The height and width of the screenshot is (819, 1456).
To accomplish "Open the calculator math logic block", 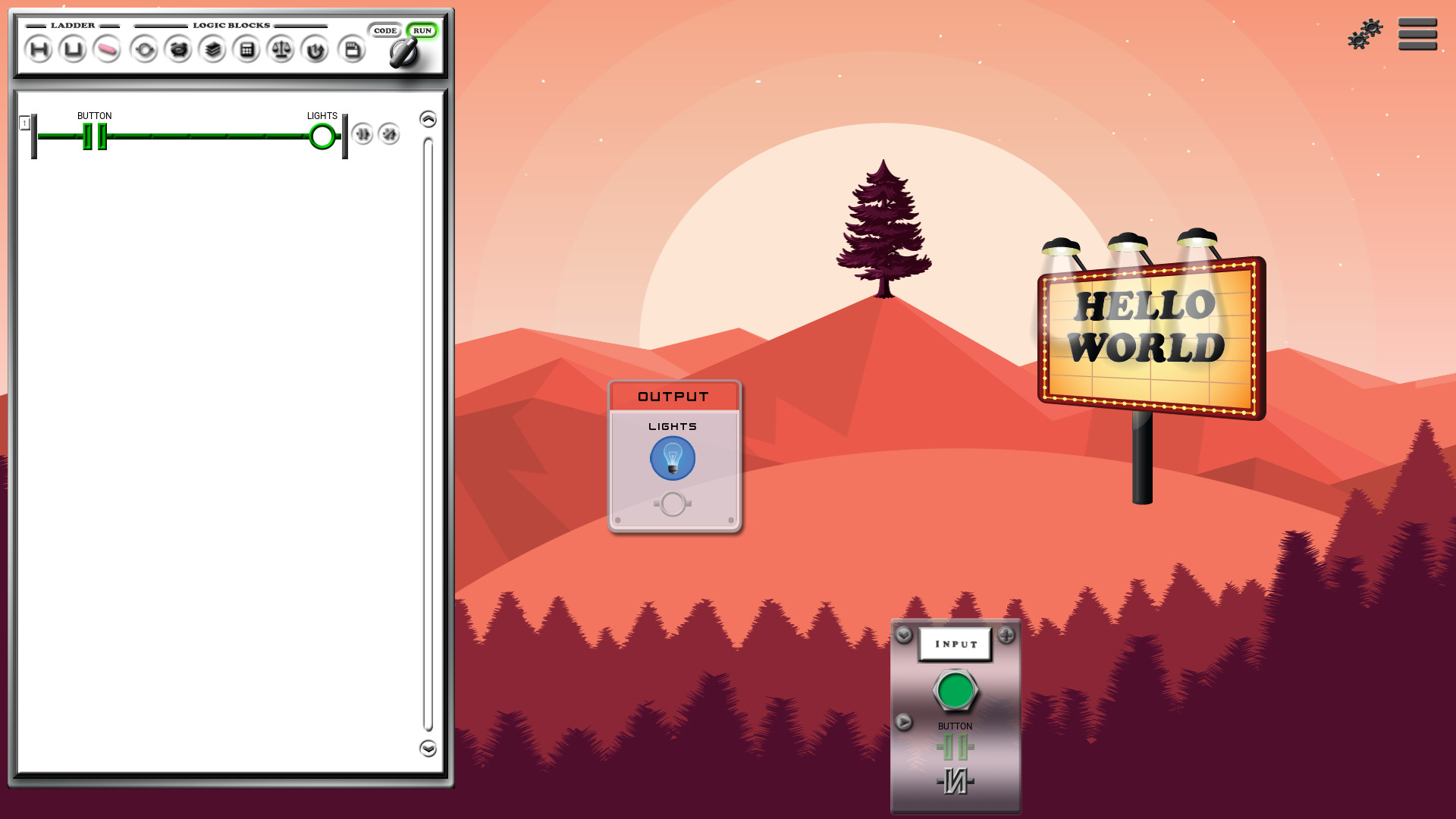I will pyautogui.click(x=246, y=50).
